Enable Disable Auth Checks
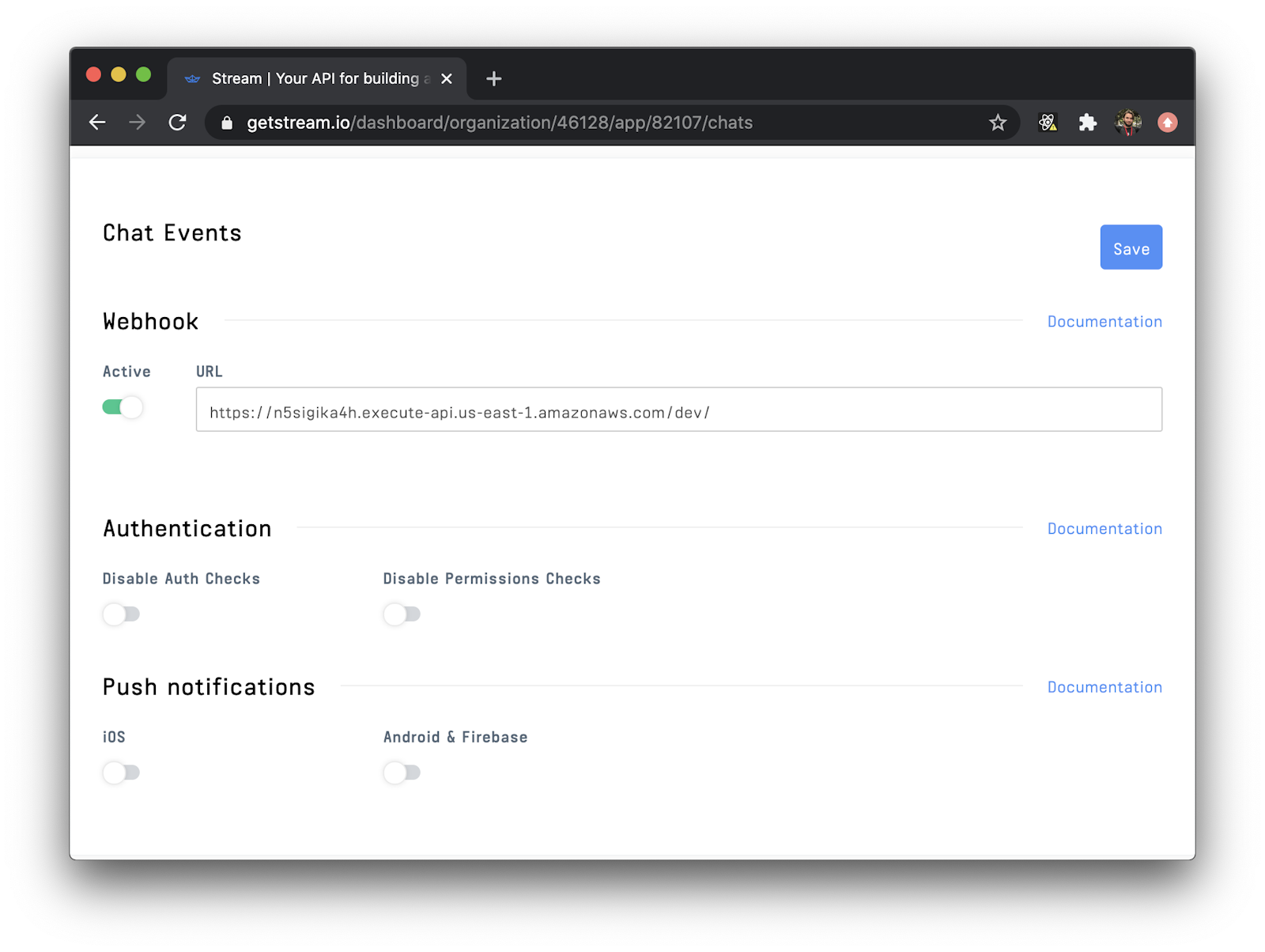1265x952 pixels. pyautogui.click(x=121, y=614)
